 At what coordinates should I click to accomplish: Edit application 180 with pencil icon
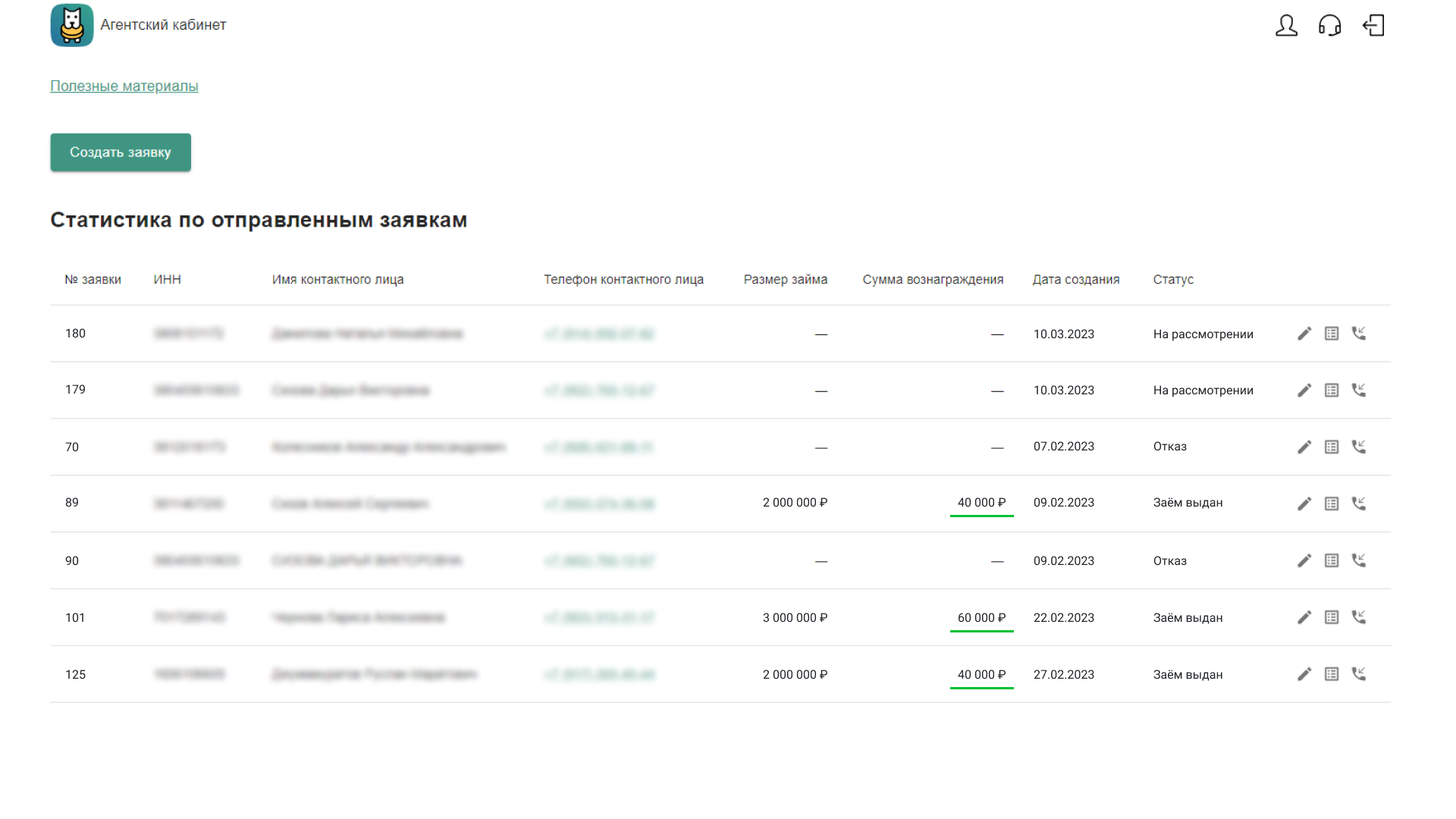pyautogui.click(x=1304, y=334)
